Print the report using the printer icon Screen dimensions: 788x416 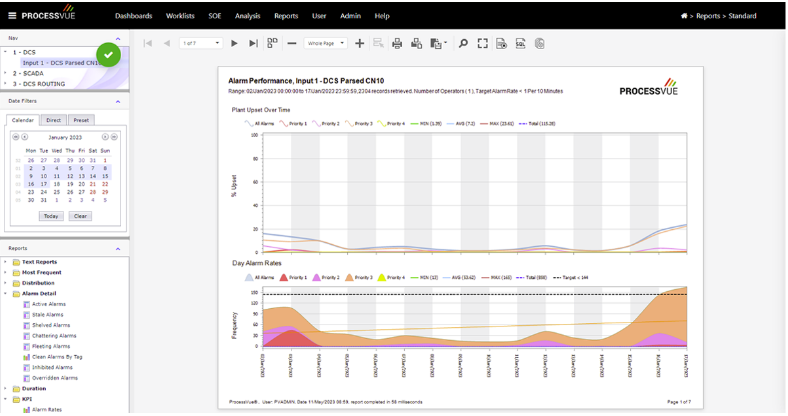(x=397, y=44)
